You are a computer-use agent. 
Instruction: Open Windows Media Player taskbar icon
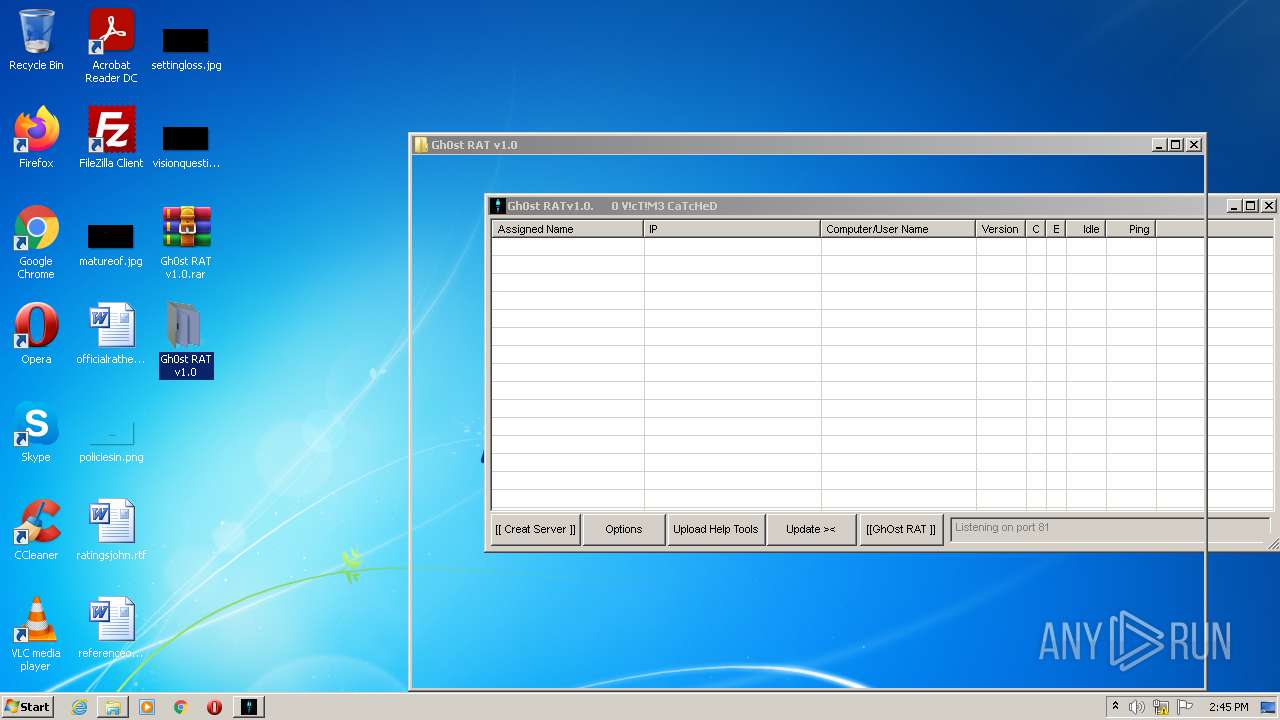click(147, 707)
